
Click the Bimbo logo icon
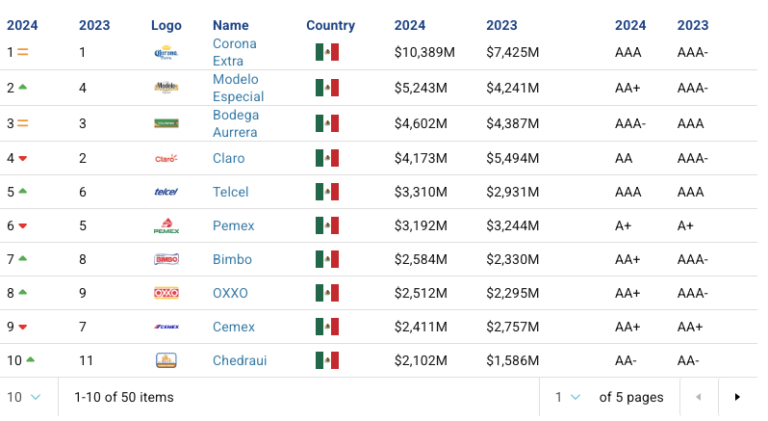click(x=166, y=259)
